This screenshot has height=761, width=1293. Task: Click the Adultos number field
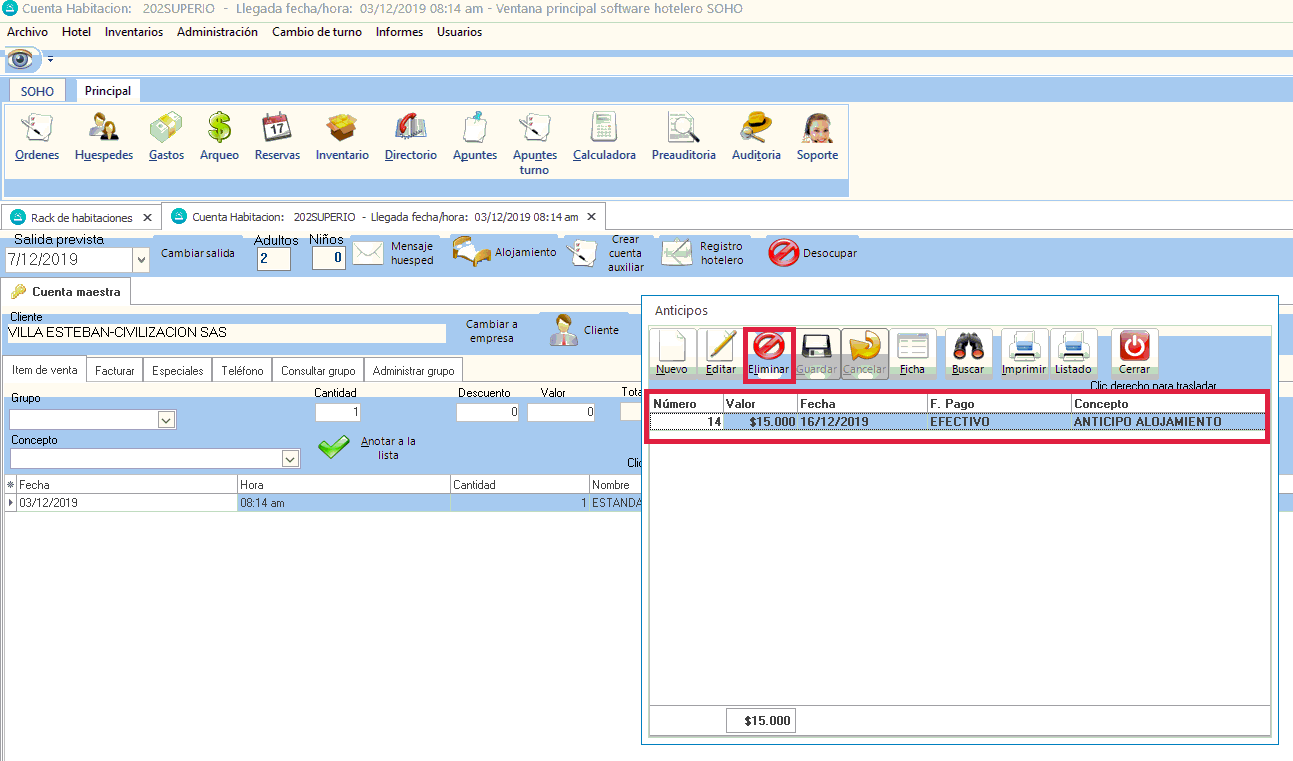[273, 259]
